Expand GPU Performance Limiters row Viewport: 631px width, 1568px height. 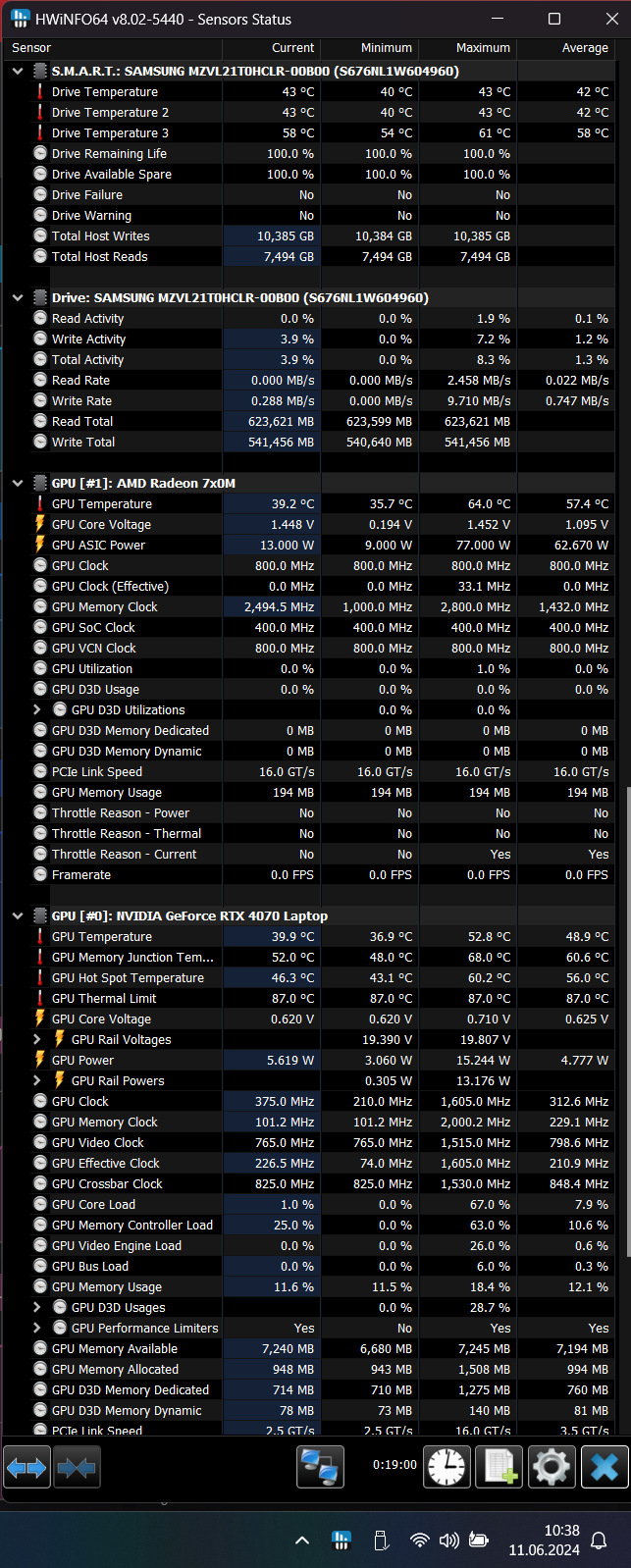tap(37, 1329)
